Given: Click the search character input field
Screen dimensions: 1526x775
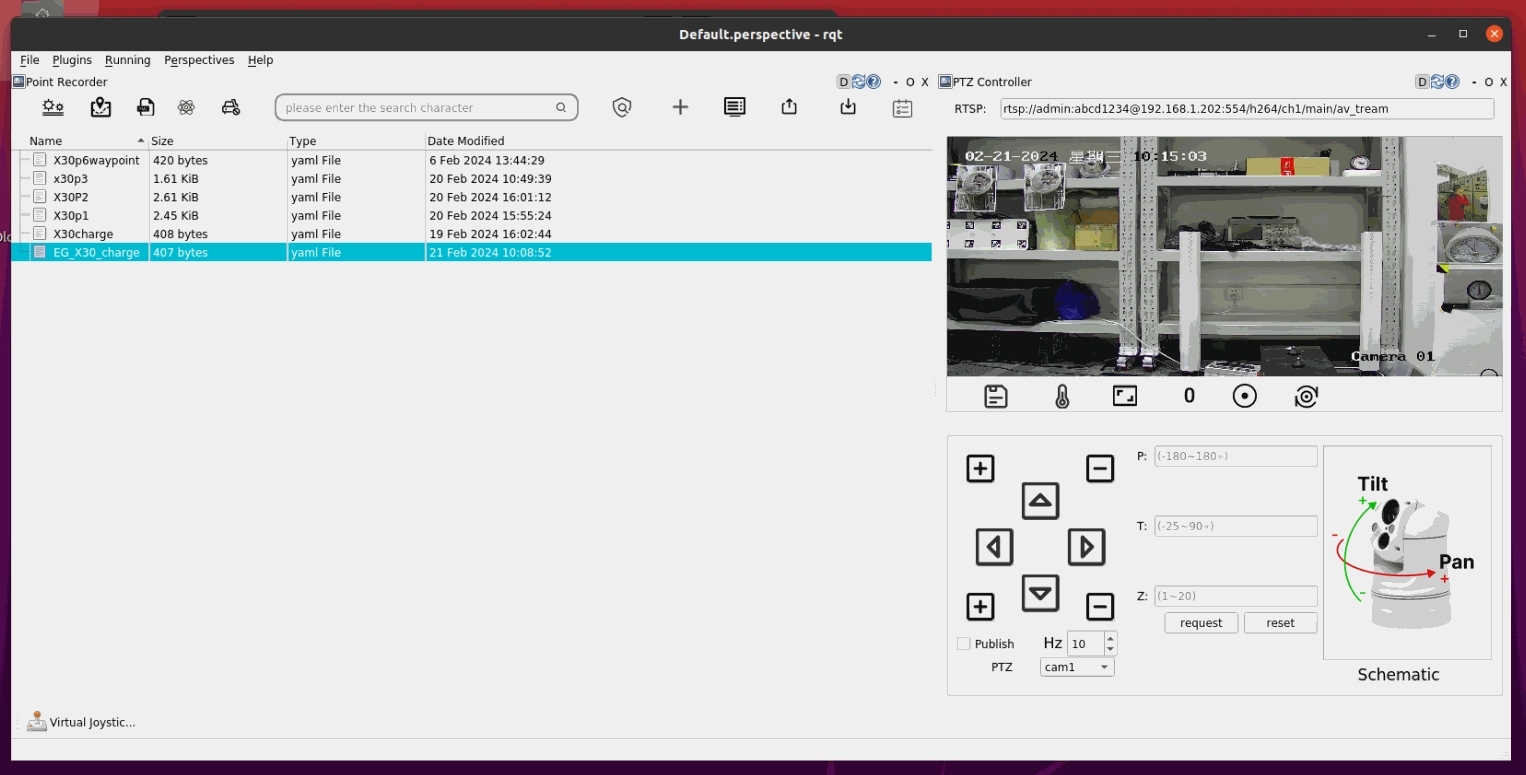Looking at the screenshot, I should pyautogui.click(x=418, y=108).
